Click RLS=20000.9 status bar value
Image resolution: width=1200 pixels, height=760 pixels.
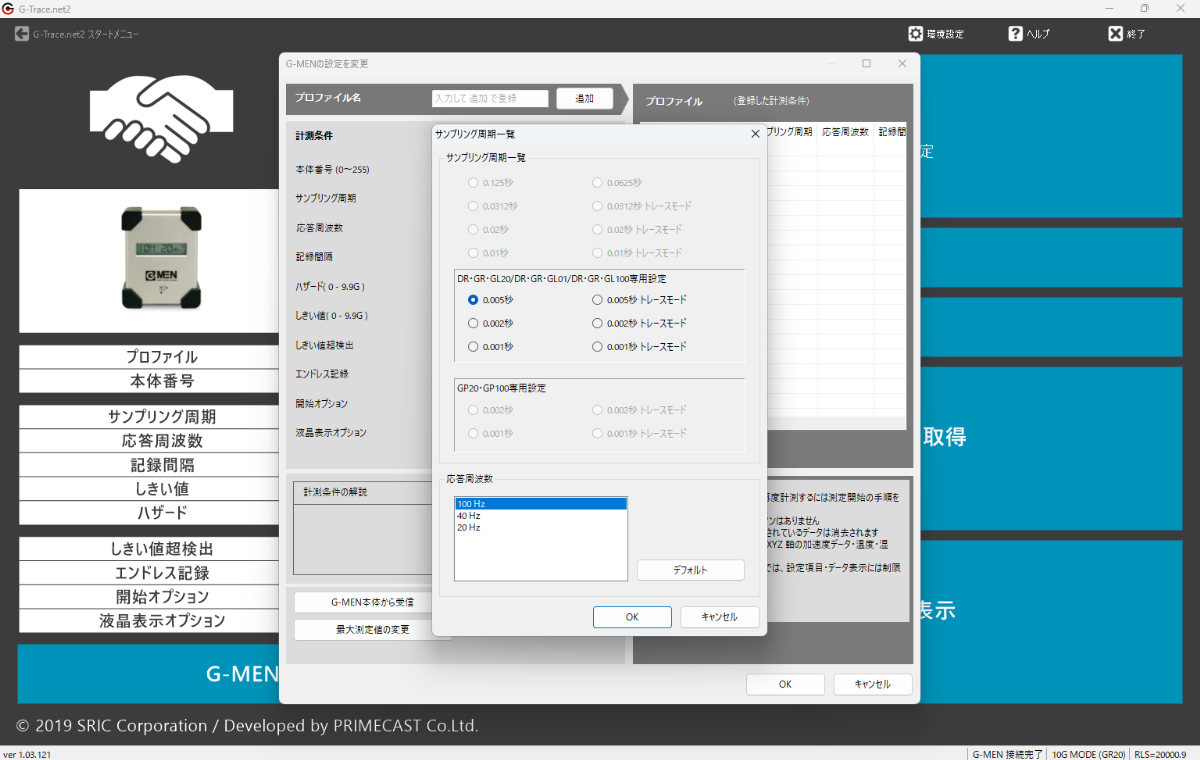click(1160, 754)
